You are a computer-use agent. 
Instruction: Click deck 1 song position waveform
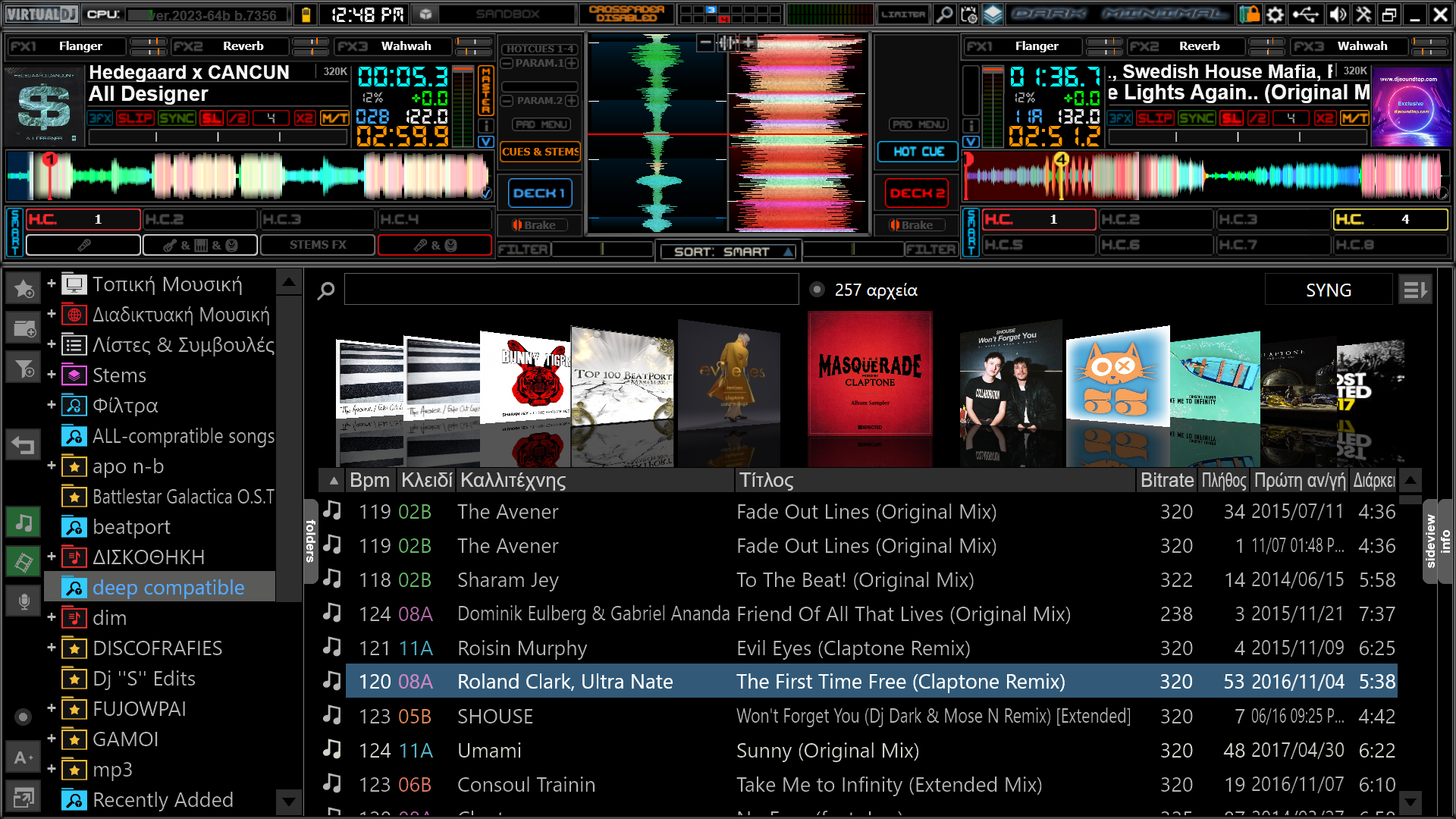point(250,175)
